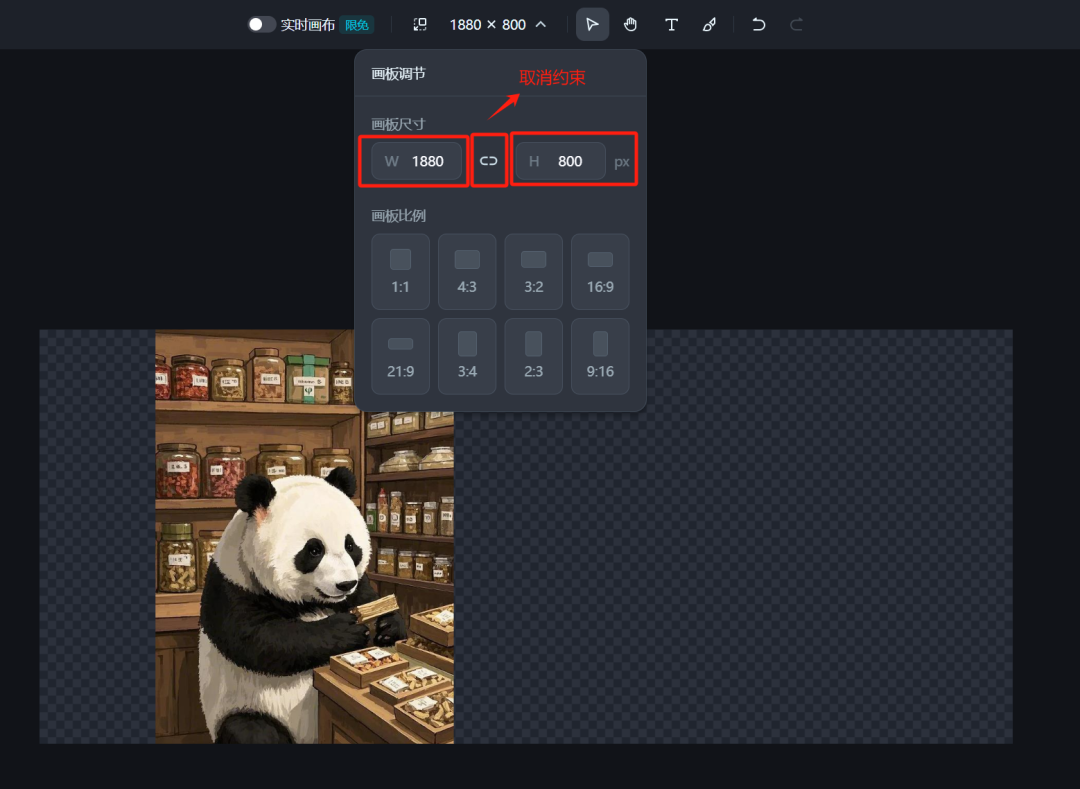The height and width of the screenshot is (789, 1080).
Task: Select the brush editing tool
Action: click(709, 24)
